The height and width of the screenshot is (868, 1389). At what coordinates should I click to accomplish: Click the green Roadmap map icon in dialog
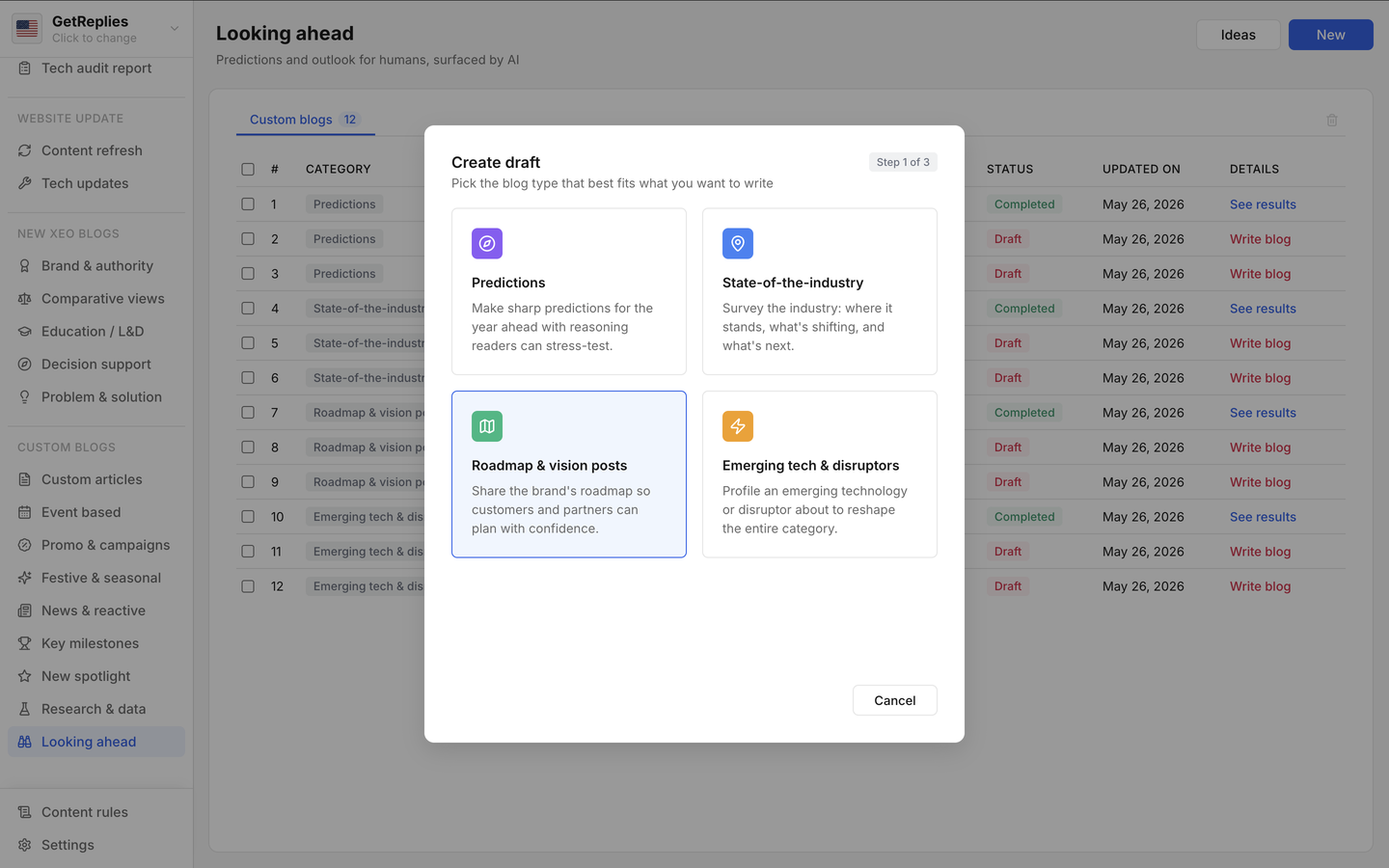click(x=487, y=426)
